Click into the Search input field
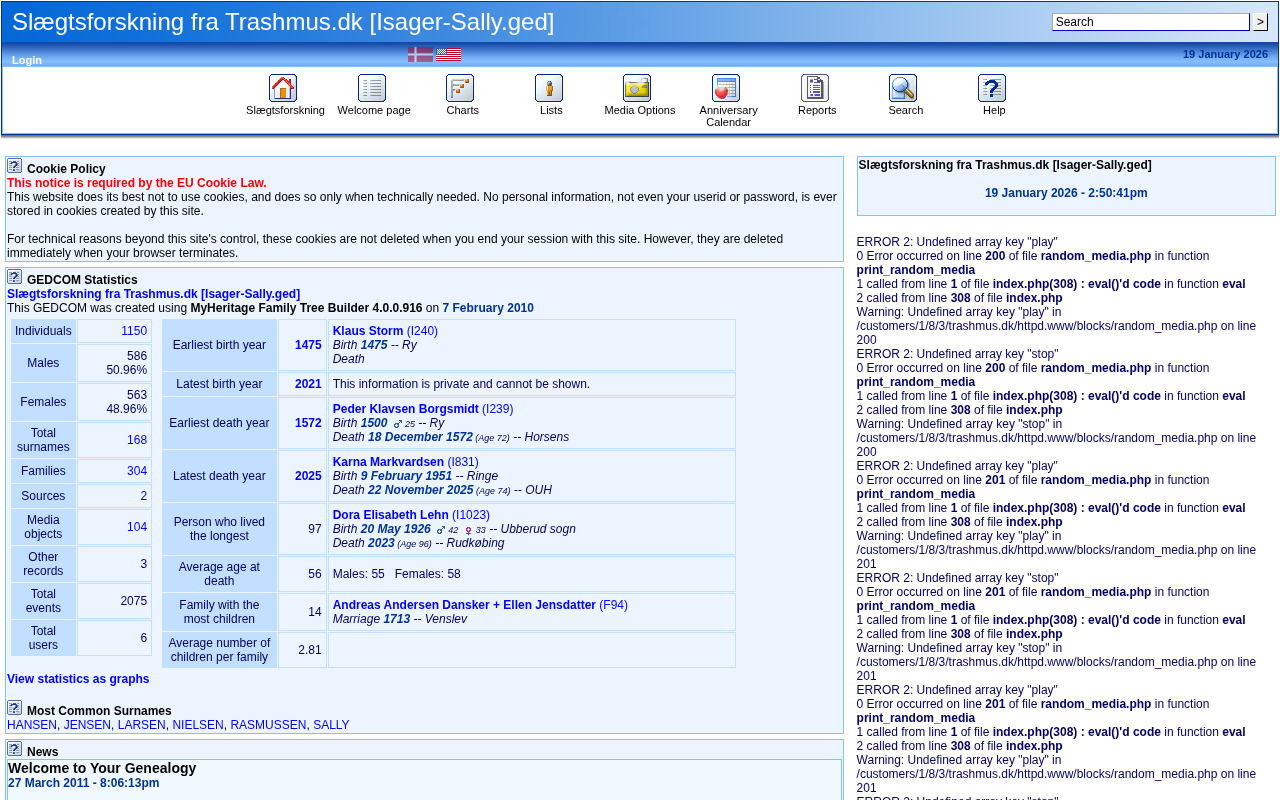The image size is (1280, 800). pyautogui.click(x=1150, y=22)
